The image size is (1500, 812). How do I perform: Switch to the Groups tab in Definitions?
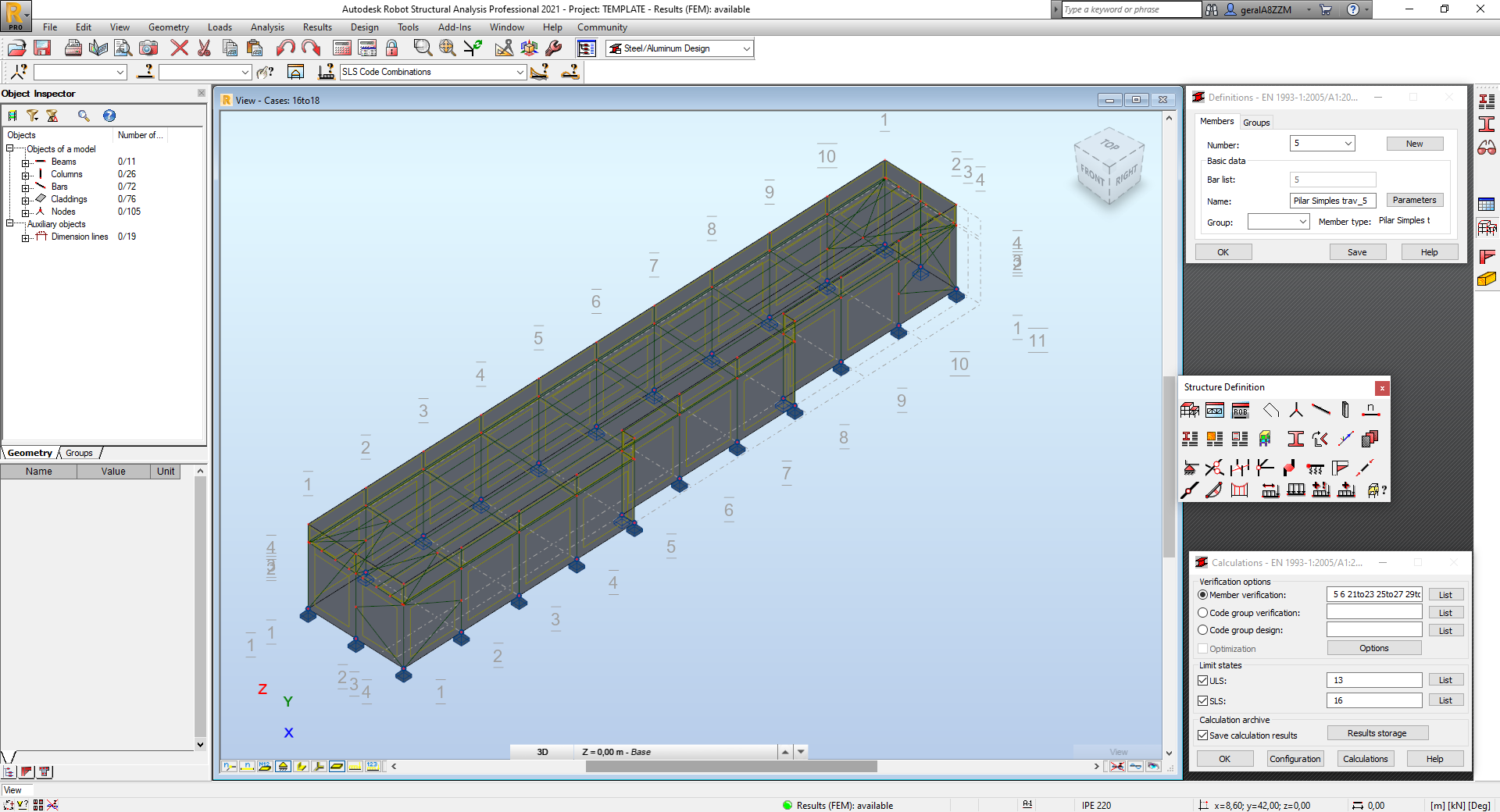click(x=1256, y=123)
